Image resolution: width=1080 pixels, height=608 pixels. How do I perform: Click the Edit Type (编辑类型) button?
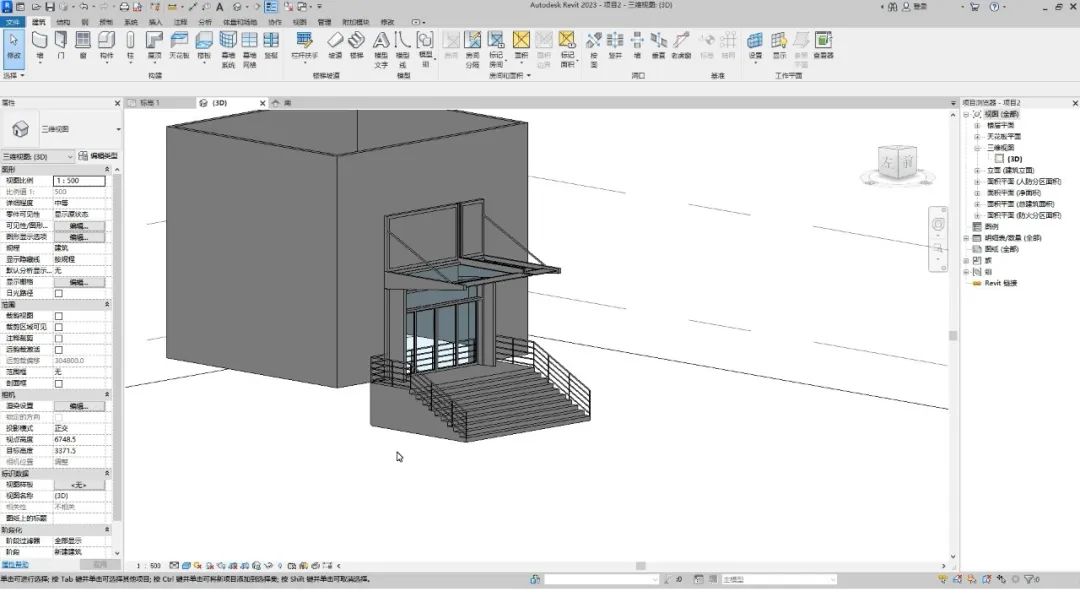pyautogui.click(x=98, y=156)
